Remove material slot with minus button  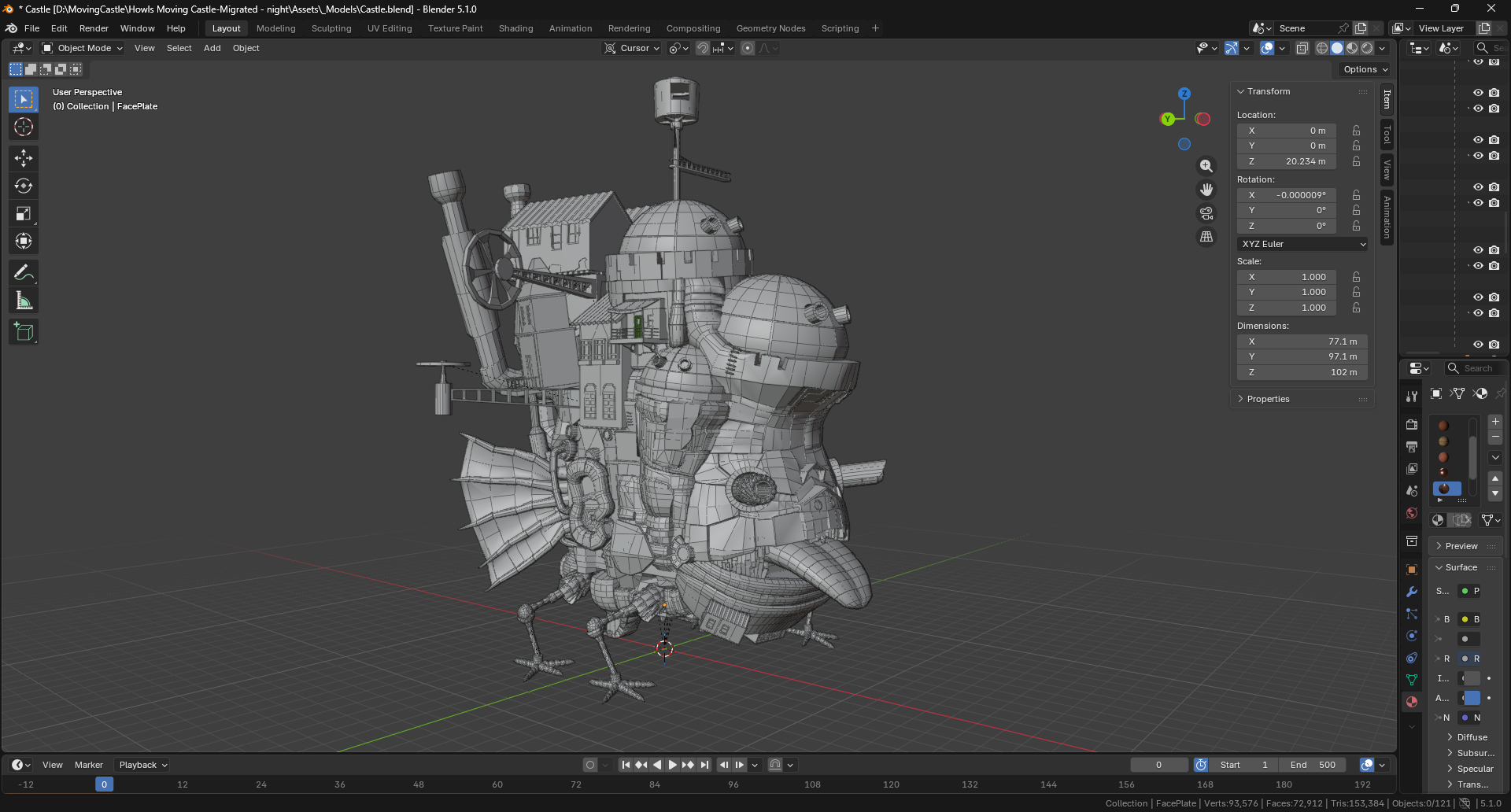pyautogui.click(x=1495, y=437)
